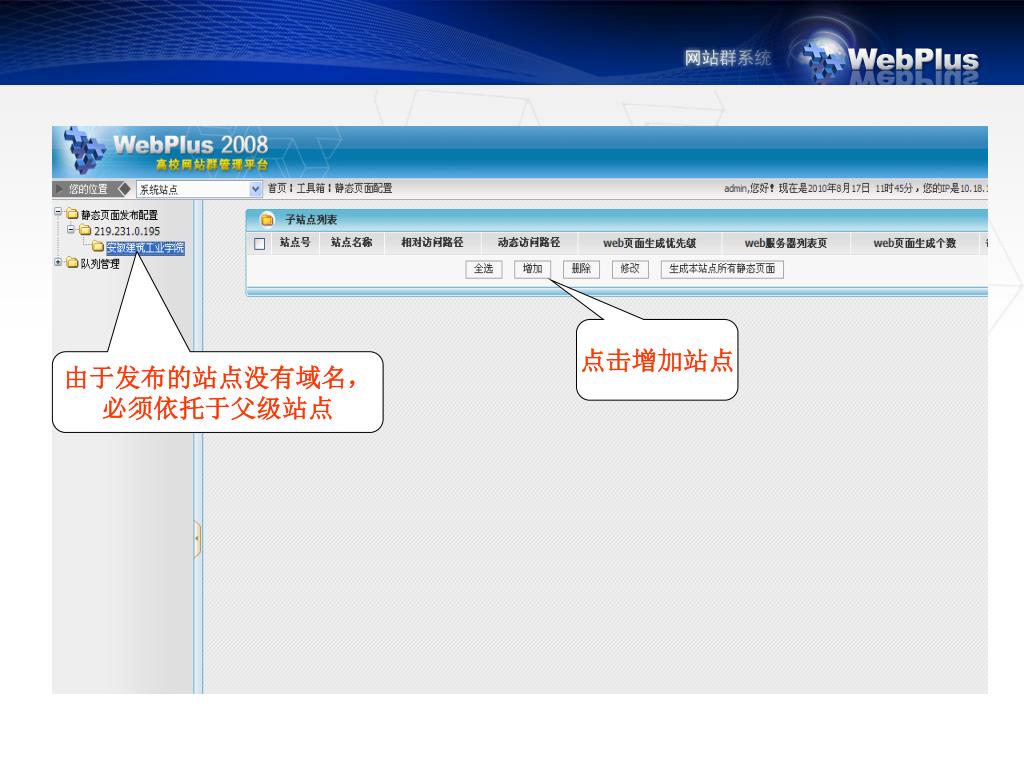Click the 相对访问路径 column header

pos(432,242)
